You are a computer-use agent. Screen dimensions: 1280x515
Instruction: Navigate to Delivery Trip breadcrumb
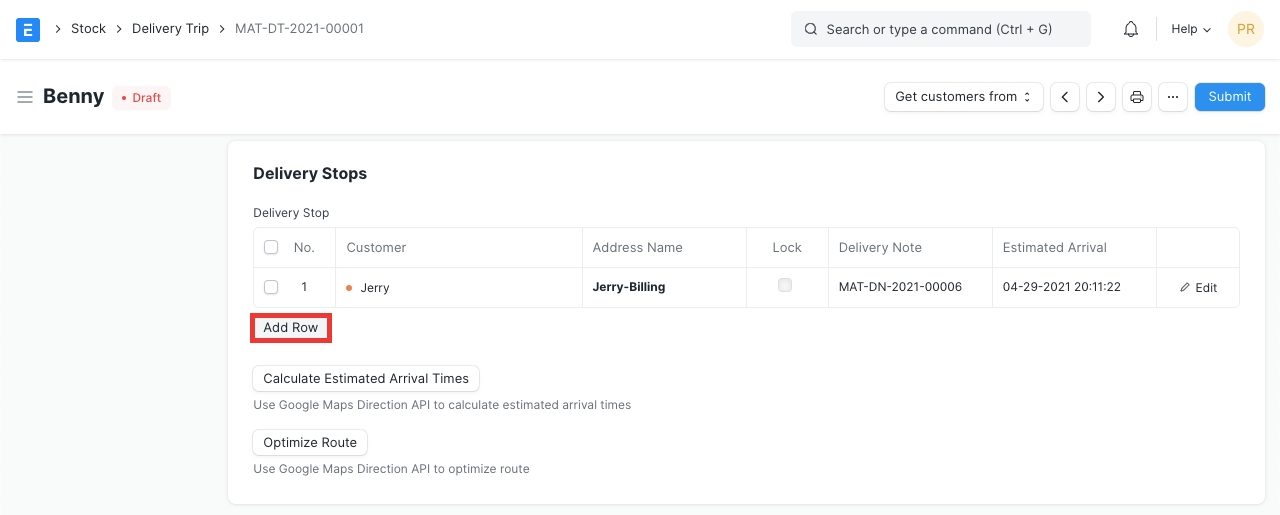coord(170,29)
